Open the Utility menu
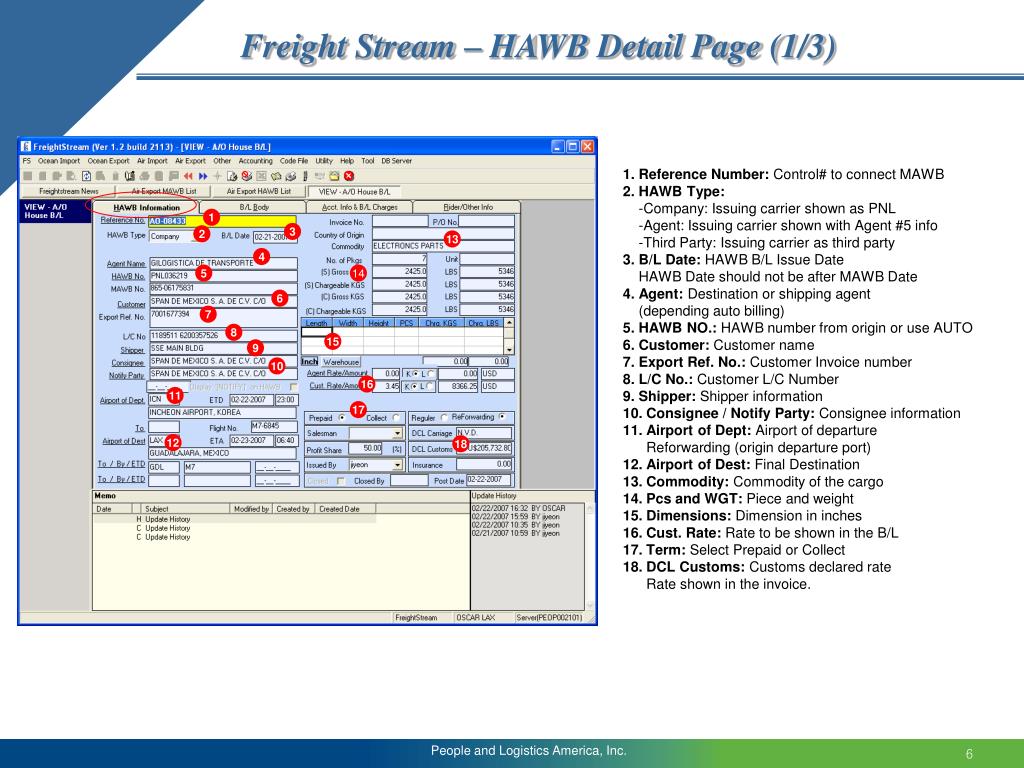1024x768 pixels. click(324, 161)
